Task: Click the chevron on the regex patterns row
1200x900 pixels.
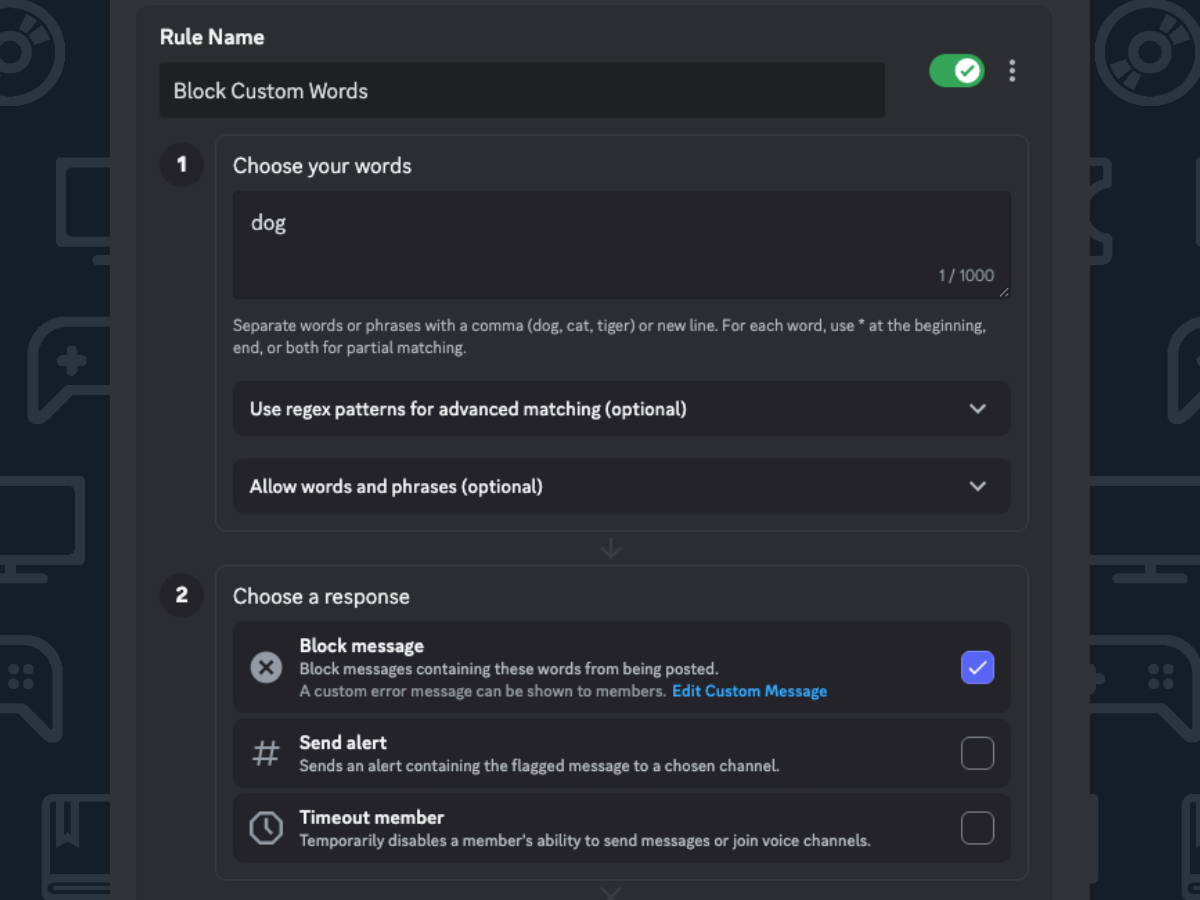Action: (978, 409)
